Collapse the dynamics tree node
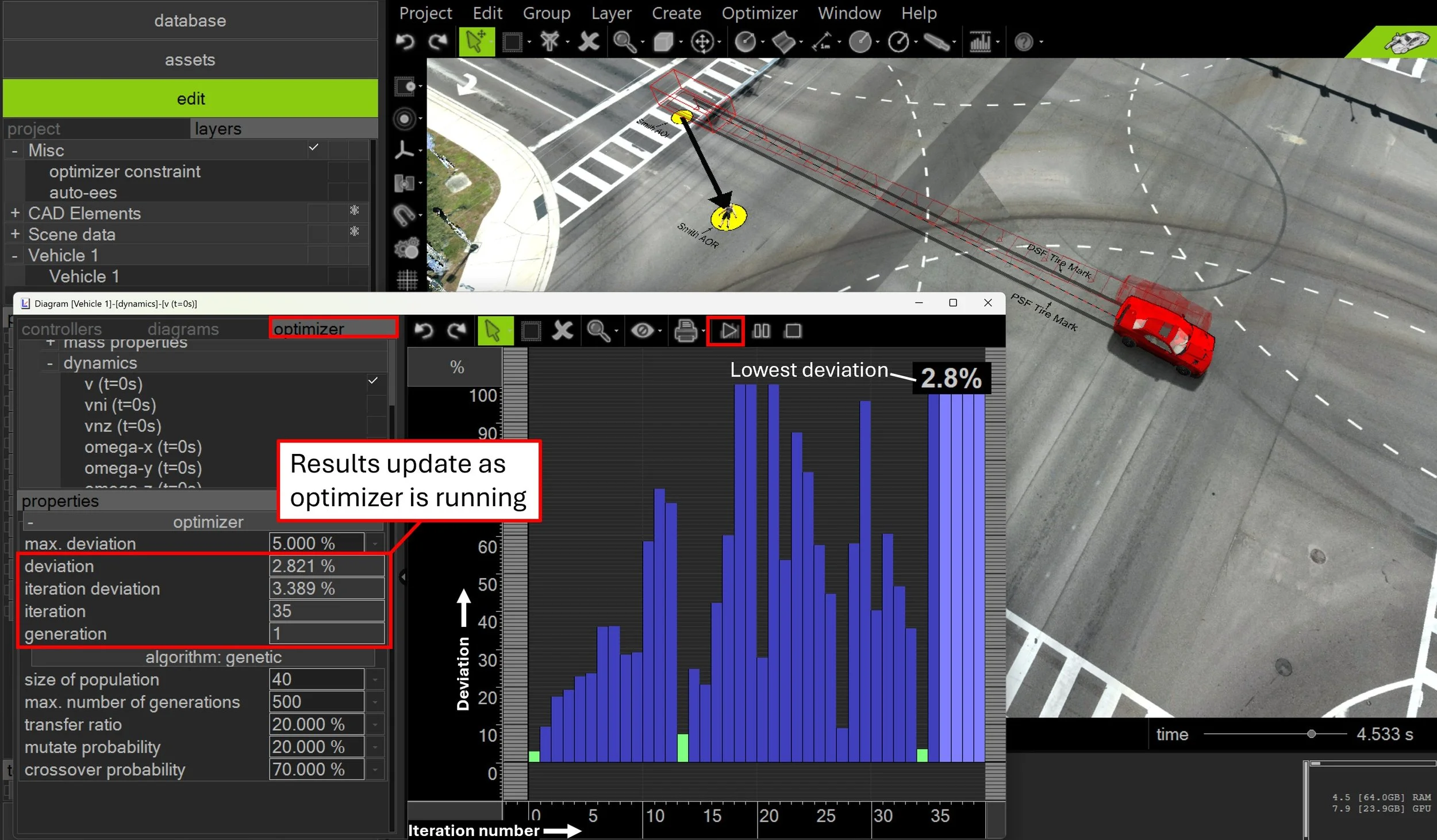The width and height of the screenshot is (1437, 840). 50,363
